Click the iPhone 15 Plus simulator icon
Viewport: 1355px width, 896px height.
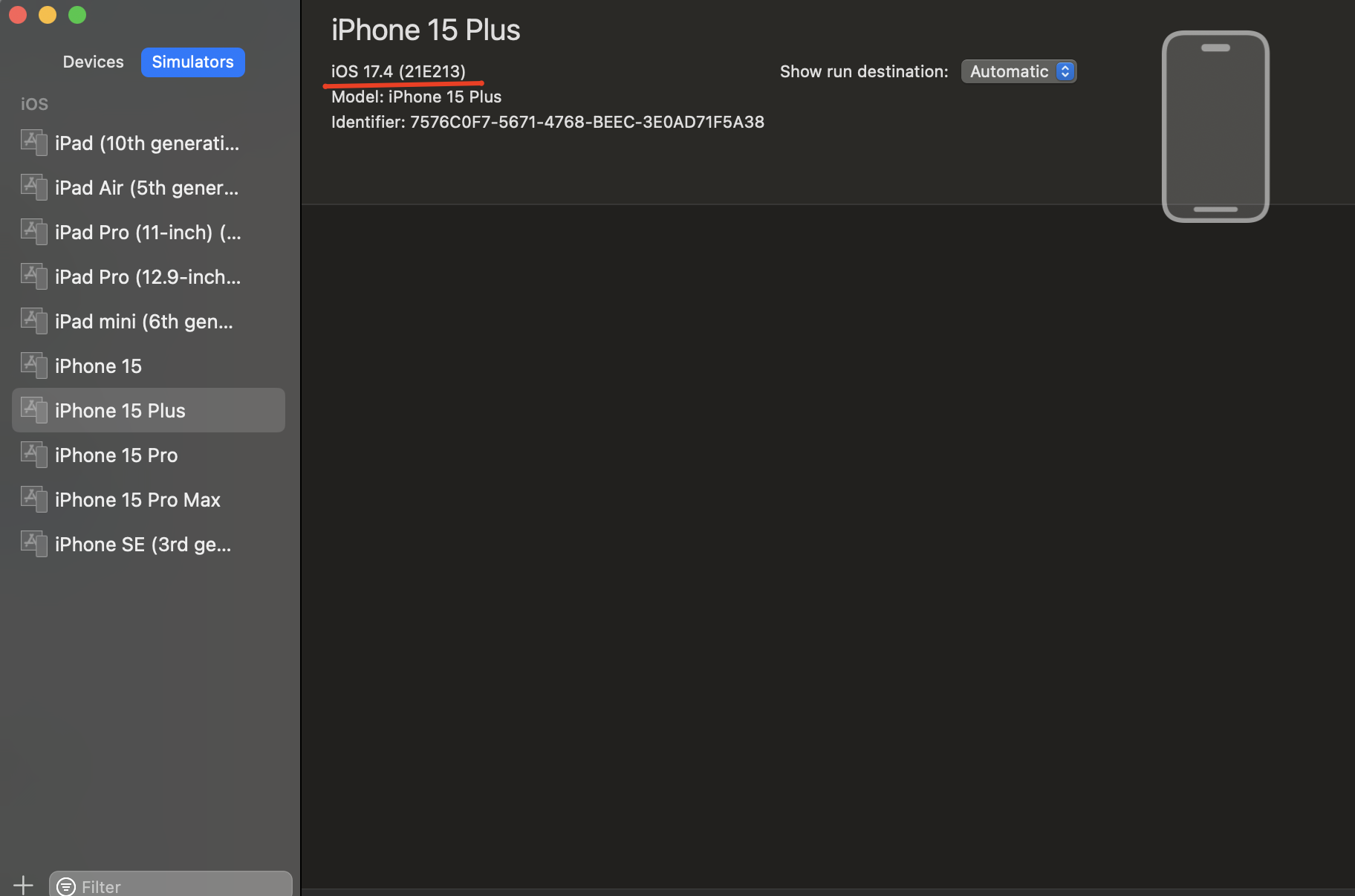(x=34, y=409)
